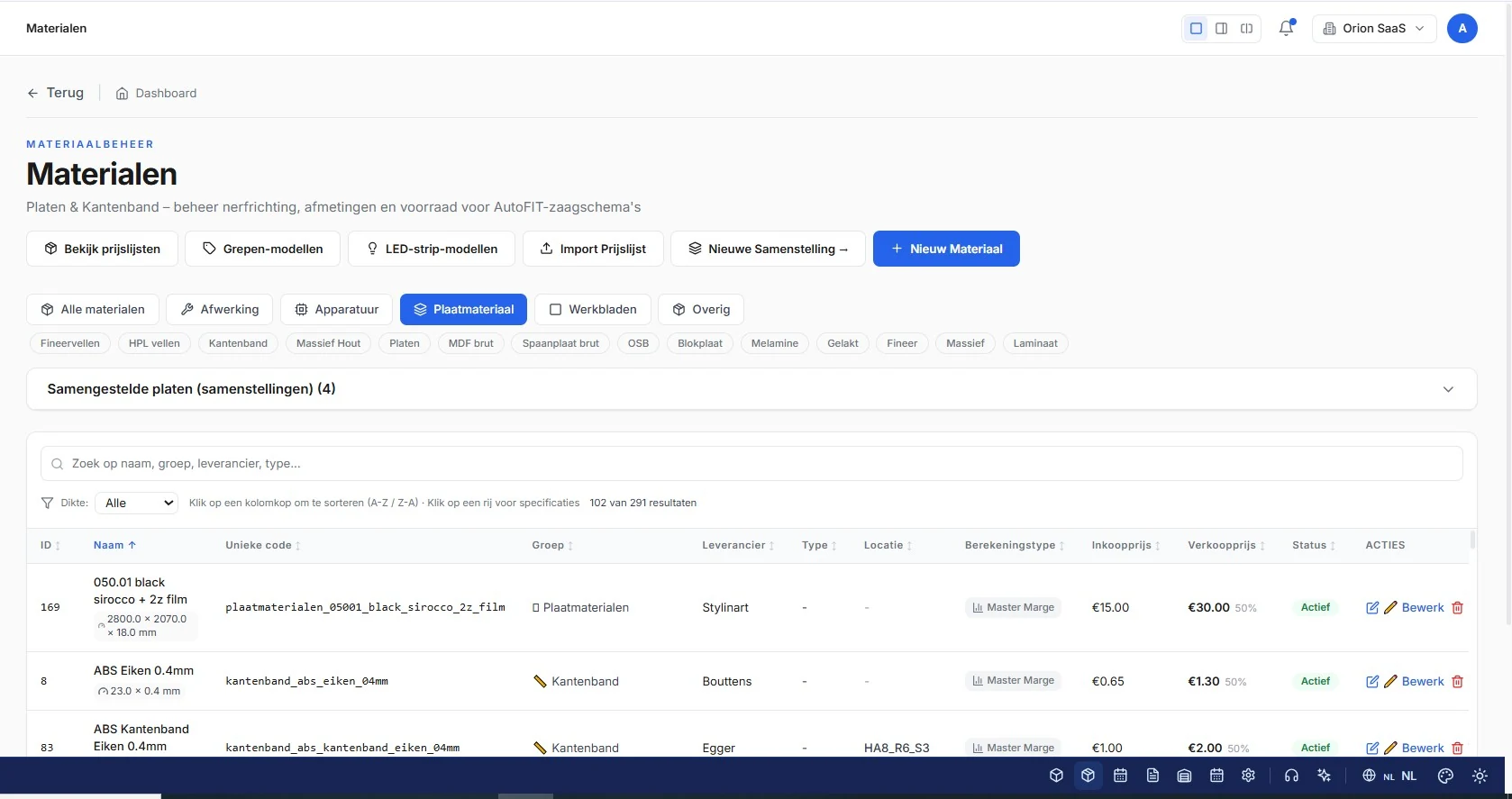The image size is (1512, 799).
Task: Click Import Prijslijst
Action: click(x=593, y=249)
